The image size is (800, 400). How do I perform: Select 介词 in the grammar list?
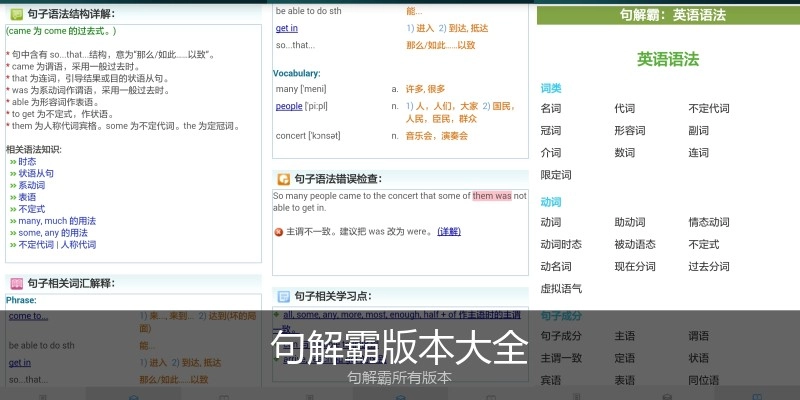[x=551, y=153]
